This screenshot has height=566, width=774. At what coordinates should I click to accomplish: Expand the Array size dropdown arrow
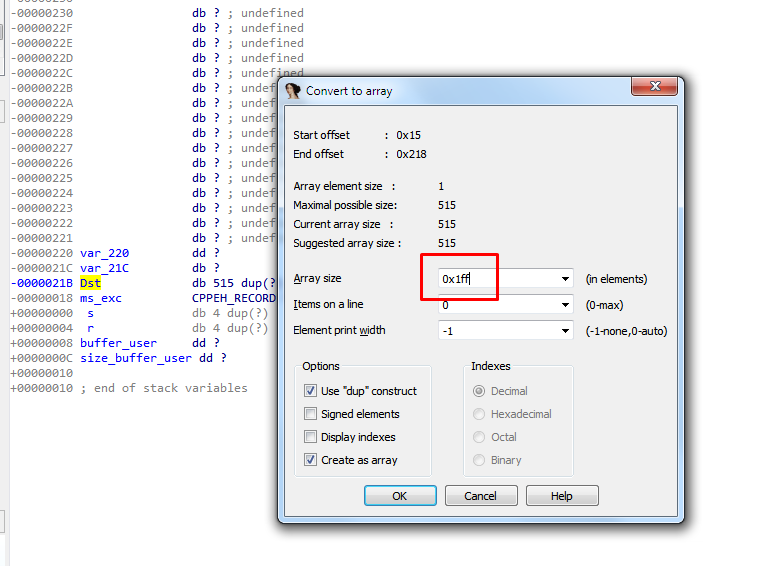point(565,280)
